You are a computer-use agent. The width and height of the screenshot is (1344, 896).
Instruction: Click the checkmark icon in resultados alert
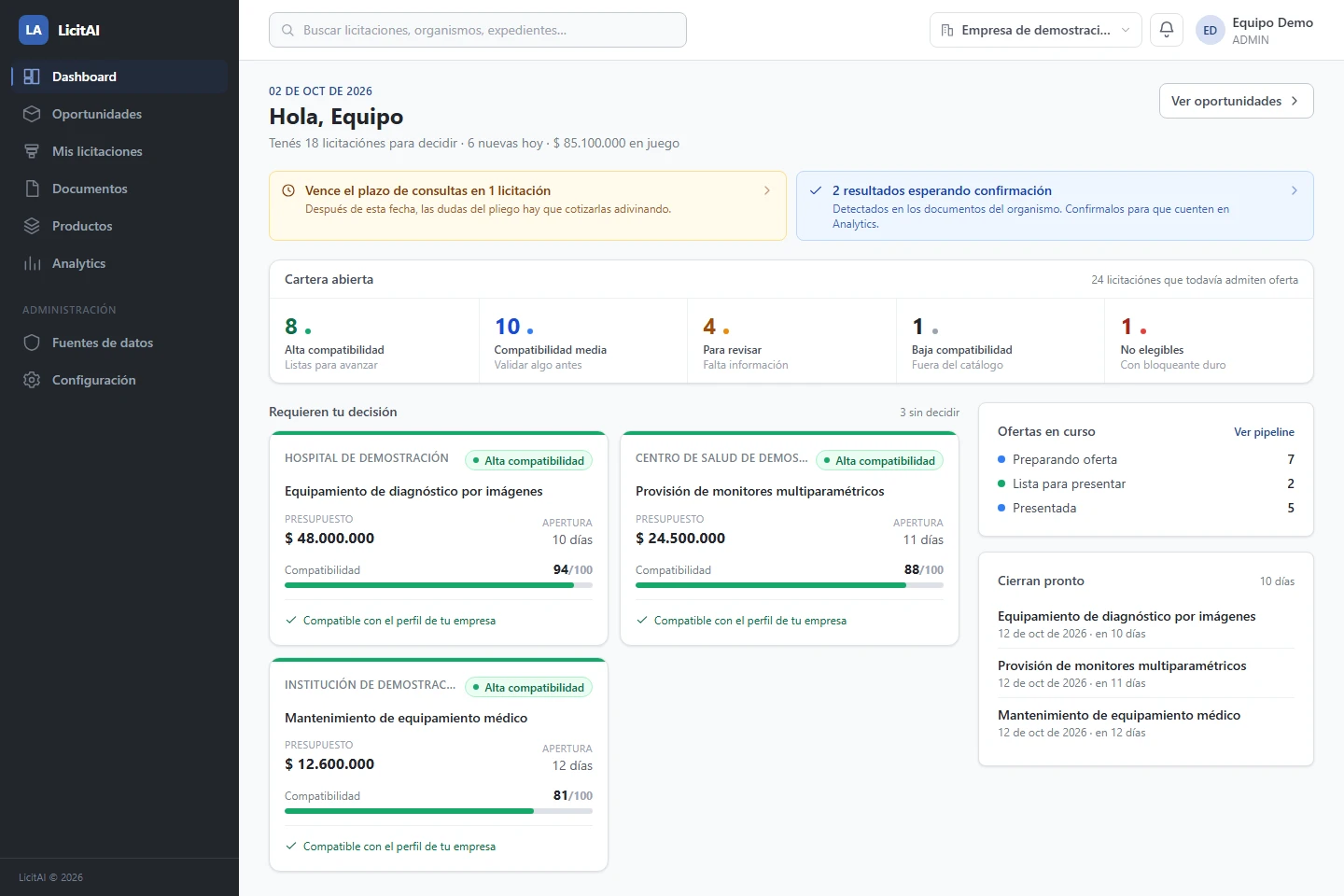pos(816,190)
